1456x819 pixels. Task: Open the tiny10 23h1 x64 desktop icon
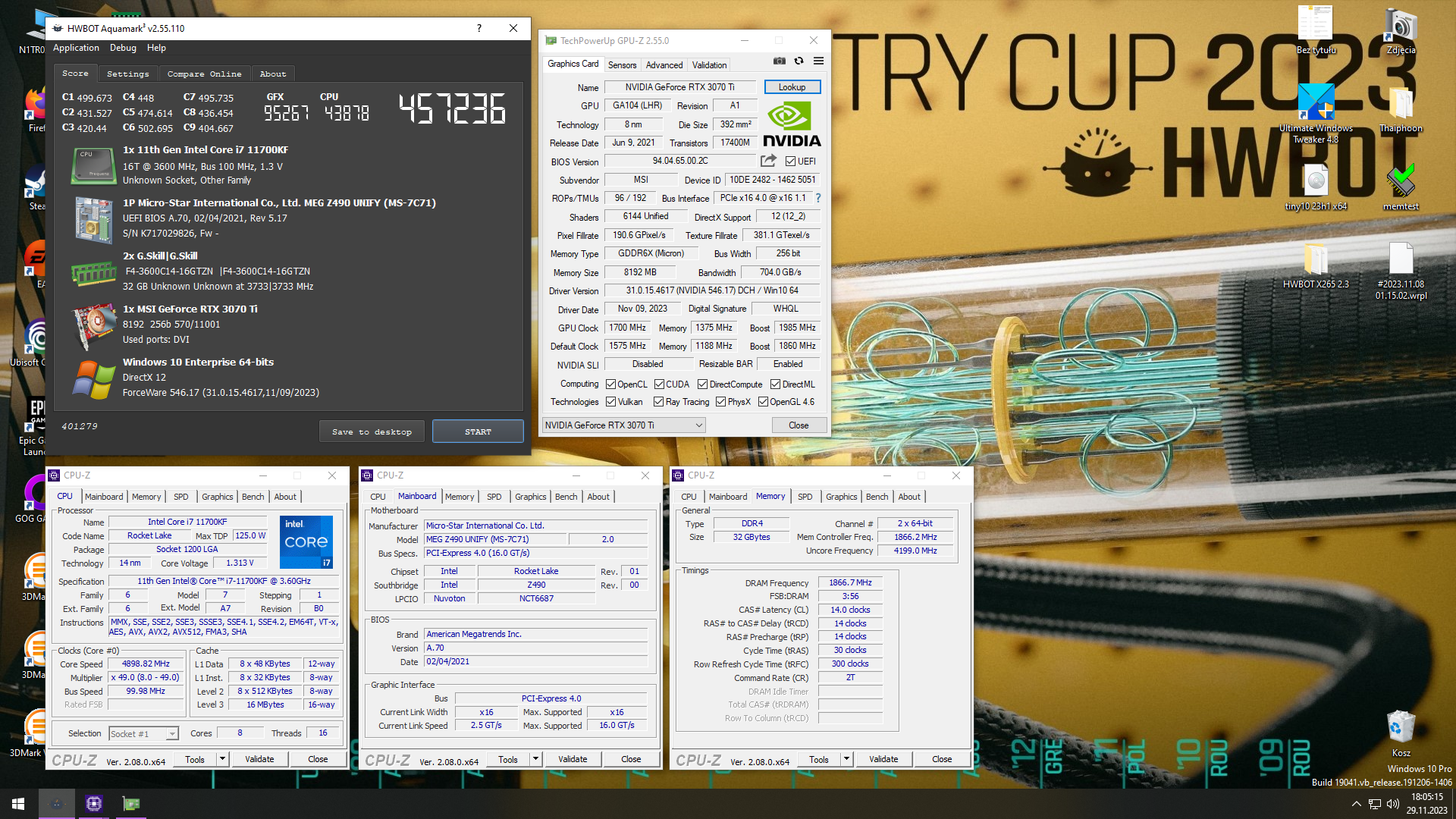[1316, 187]
